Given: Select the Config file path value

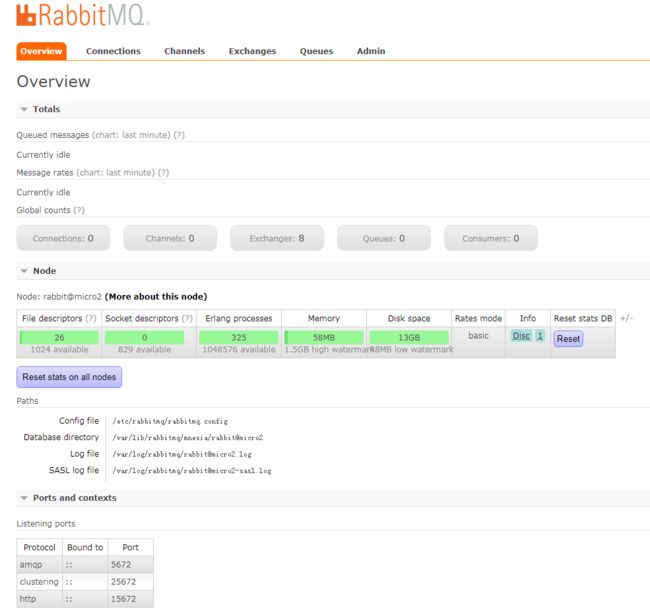Looking at the screenshot, I should 170,422.
